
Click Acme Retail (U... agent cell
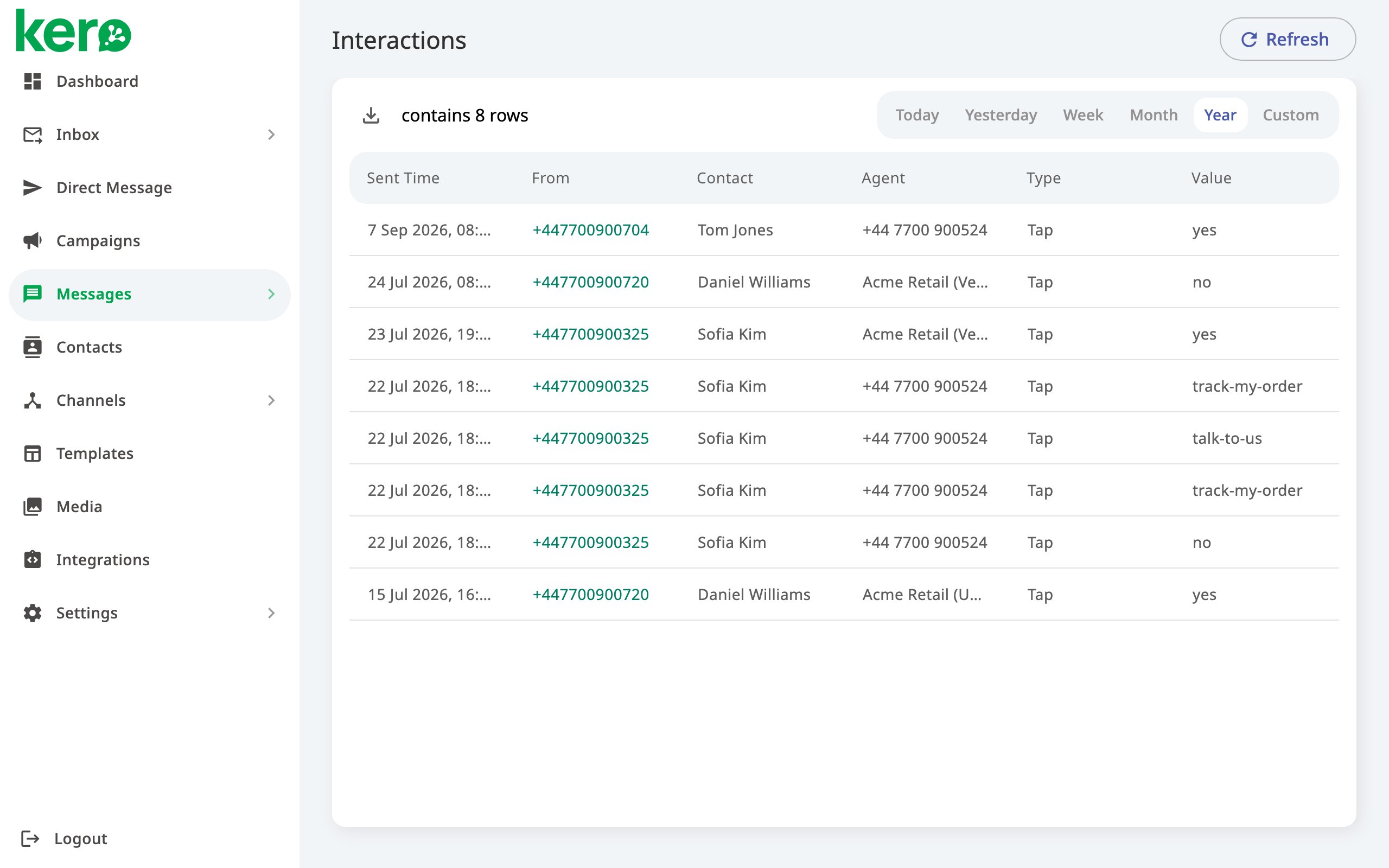click(922, 595)
